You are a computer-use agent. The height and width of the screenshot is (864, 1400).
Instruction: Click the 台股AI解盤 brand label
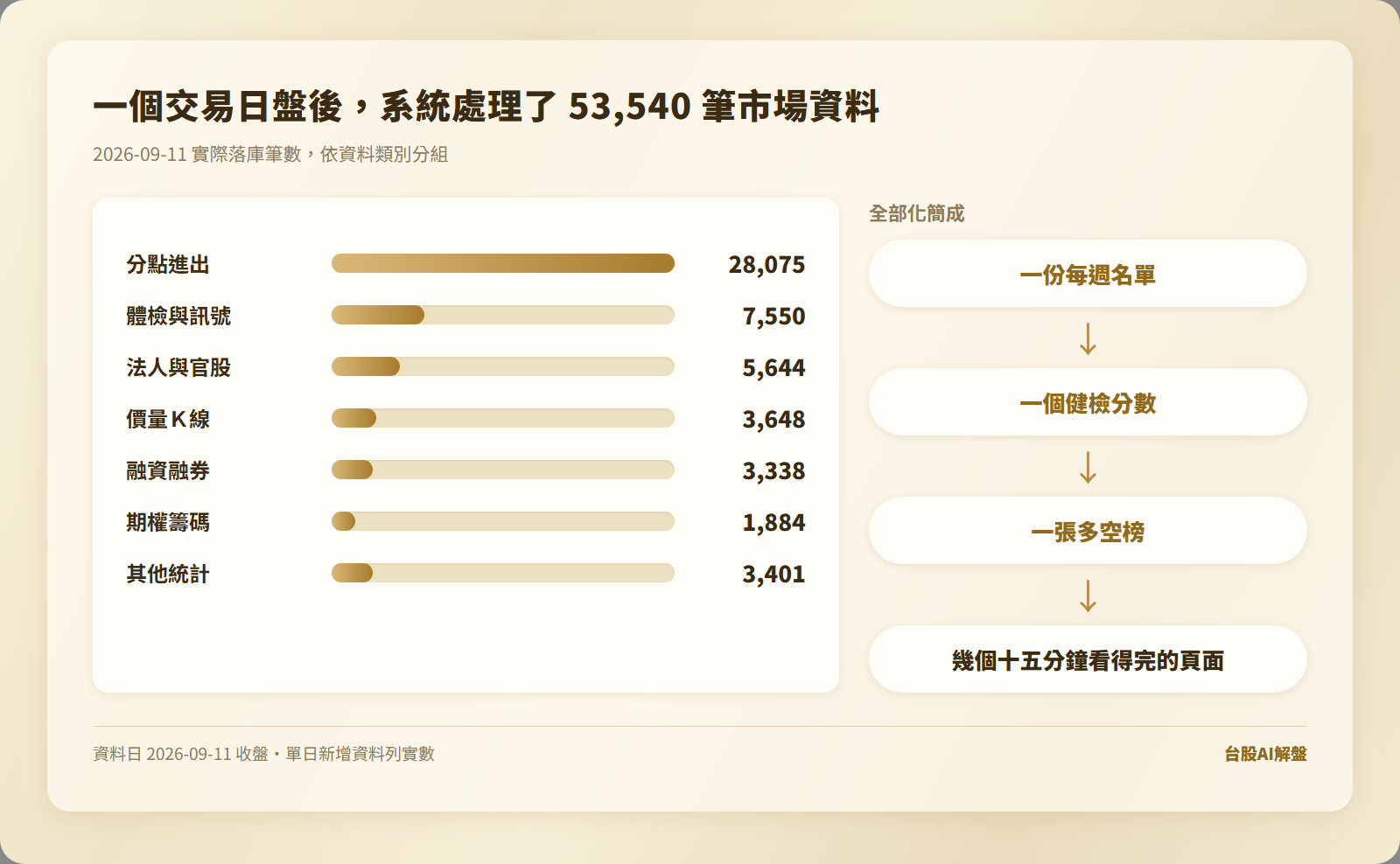pyautogui.click(x=1265, y=754)
